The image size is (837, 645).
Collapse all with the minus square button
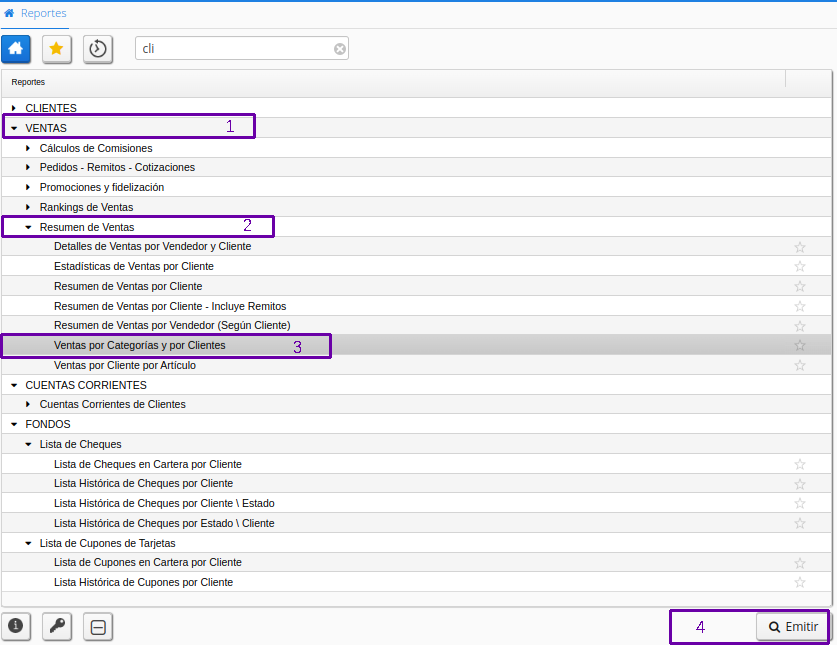coord(98,626)
